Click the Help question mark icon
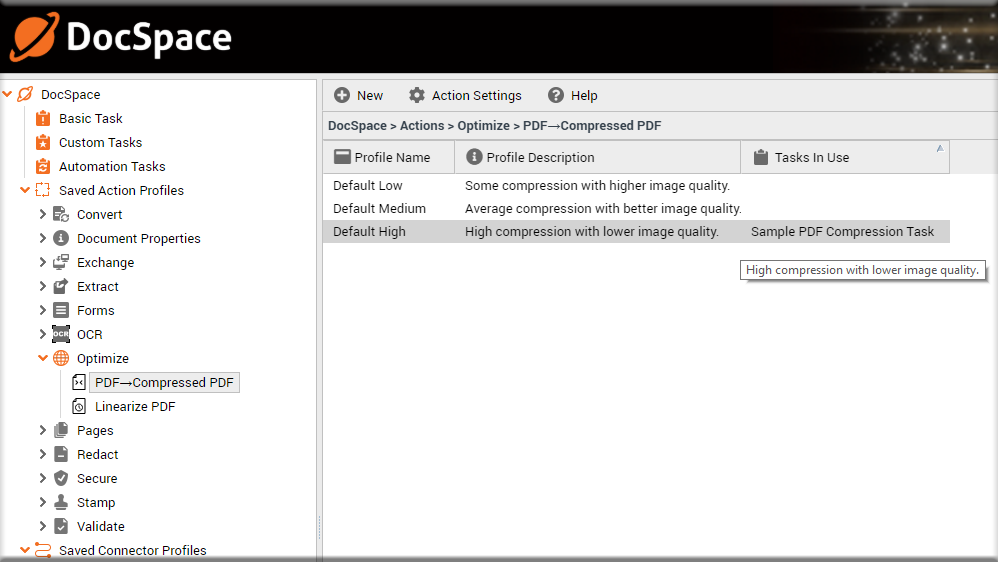Screen dimensions: 998x562 click(556, 95)
